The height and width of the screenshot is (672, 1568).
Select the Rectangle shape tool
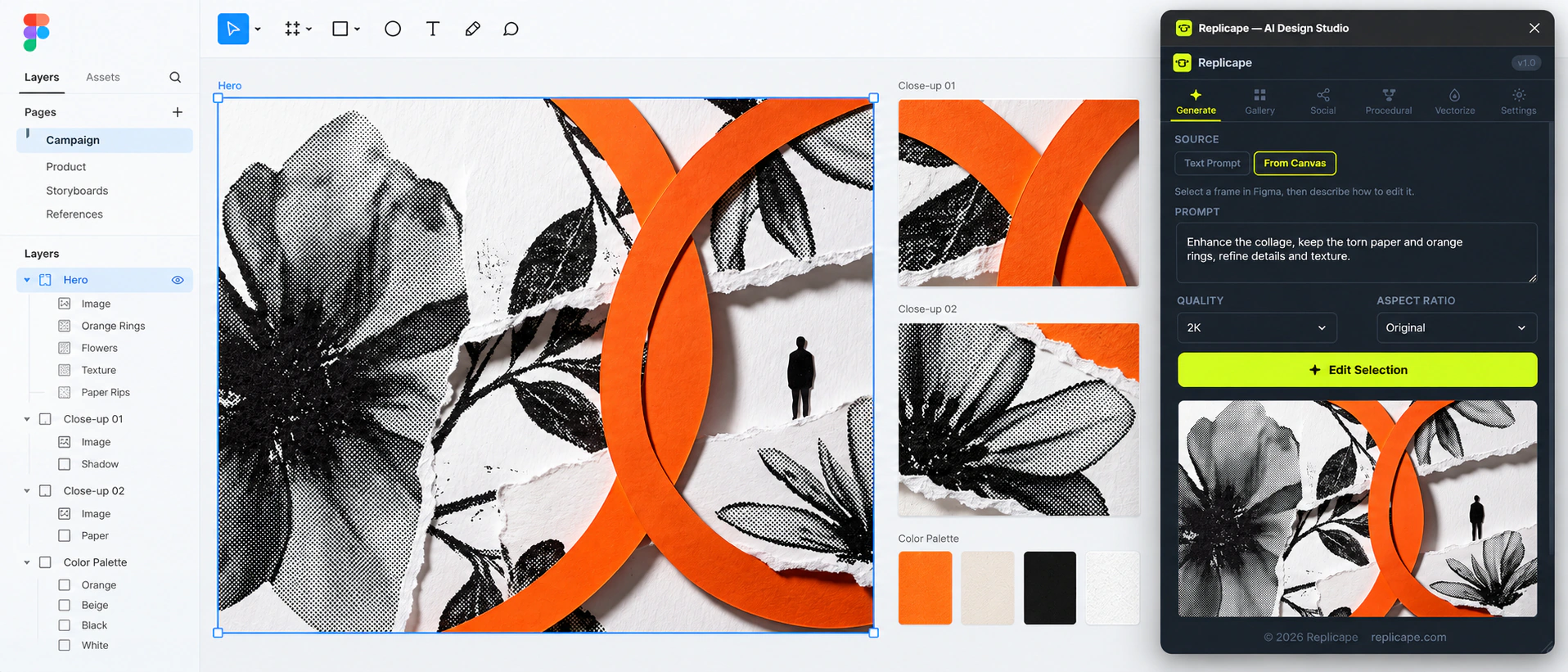pos(340,29)
